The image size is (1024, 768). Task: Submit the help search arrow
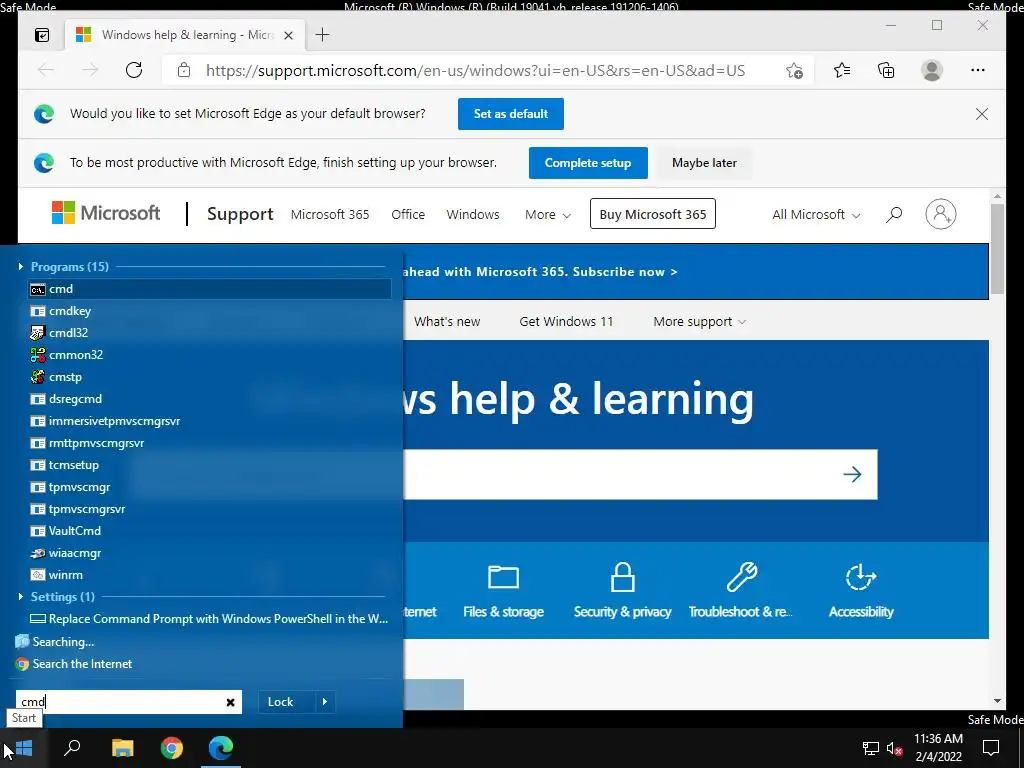[x=852, y=474]
